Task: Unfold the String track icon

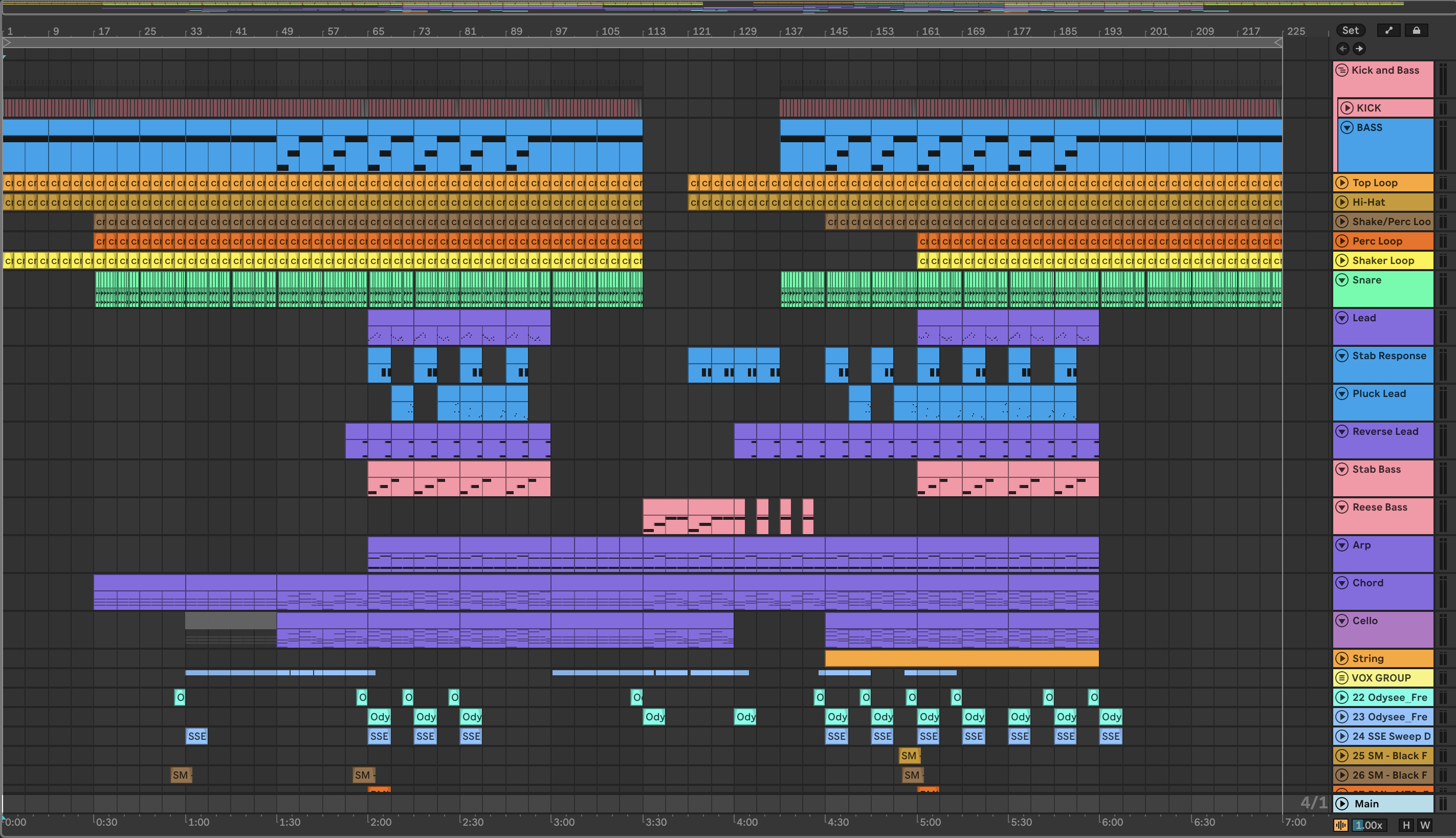Action: [1342, 658]
